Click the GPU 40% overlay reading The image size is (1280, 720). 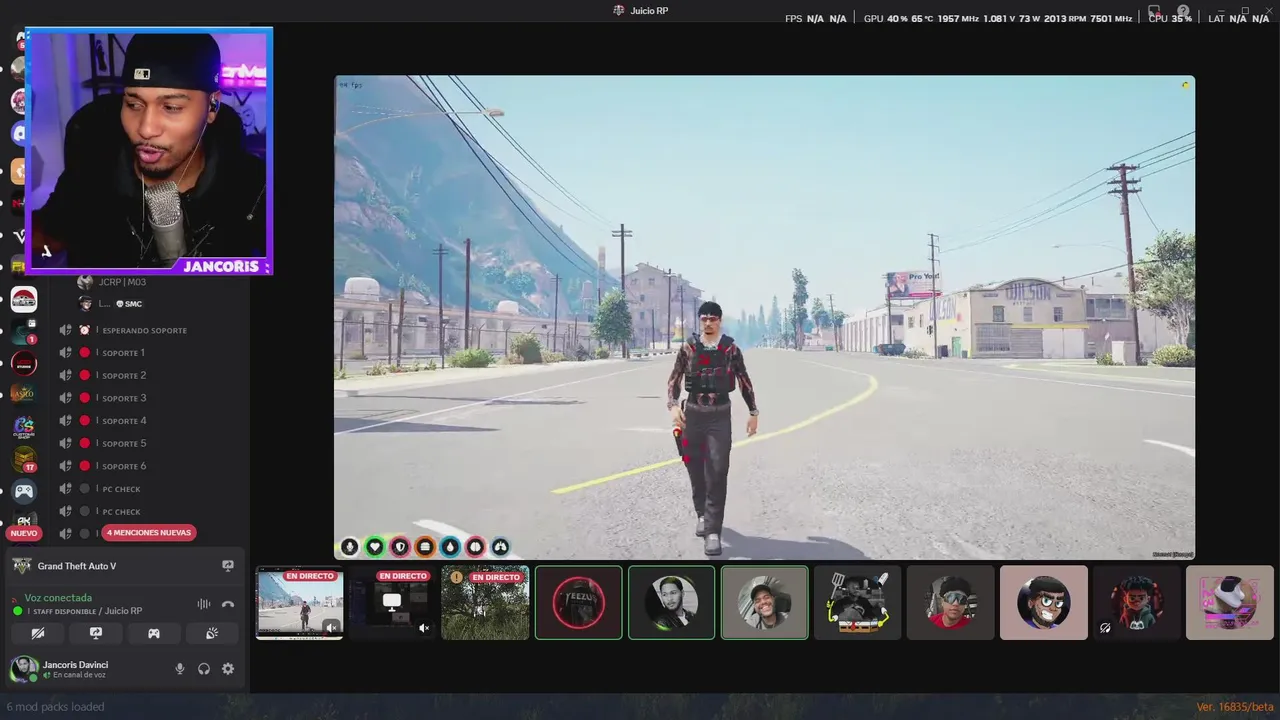click(885, 19)
